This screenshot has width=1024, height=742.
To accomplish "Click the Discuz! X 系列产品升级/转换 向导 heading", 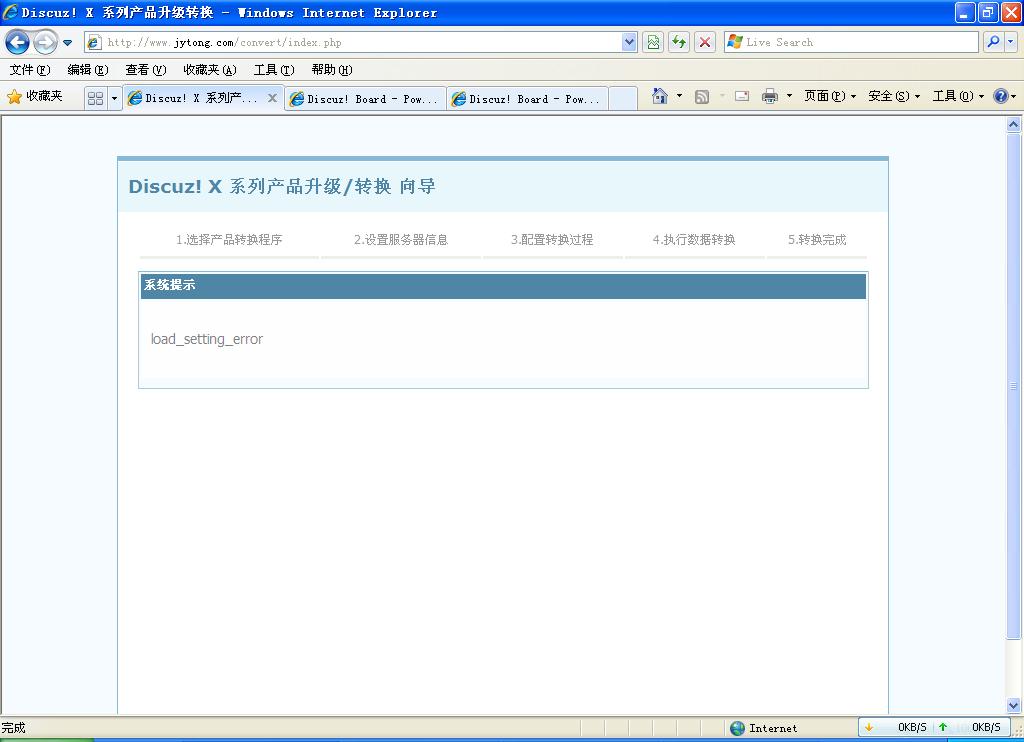I will pos(282,186).
